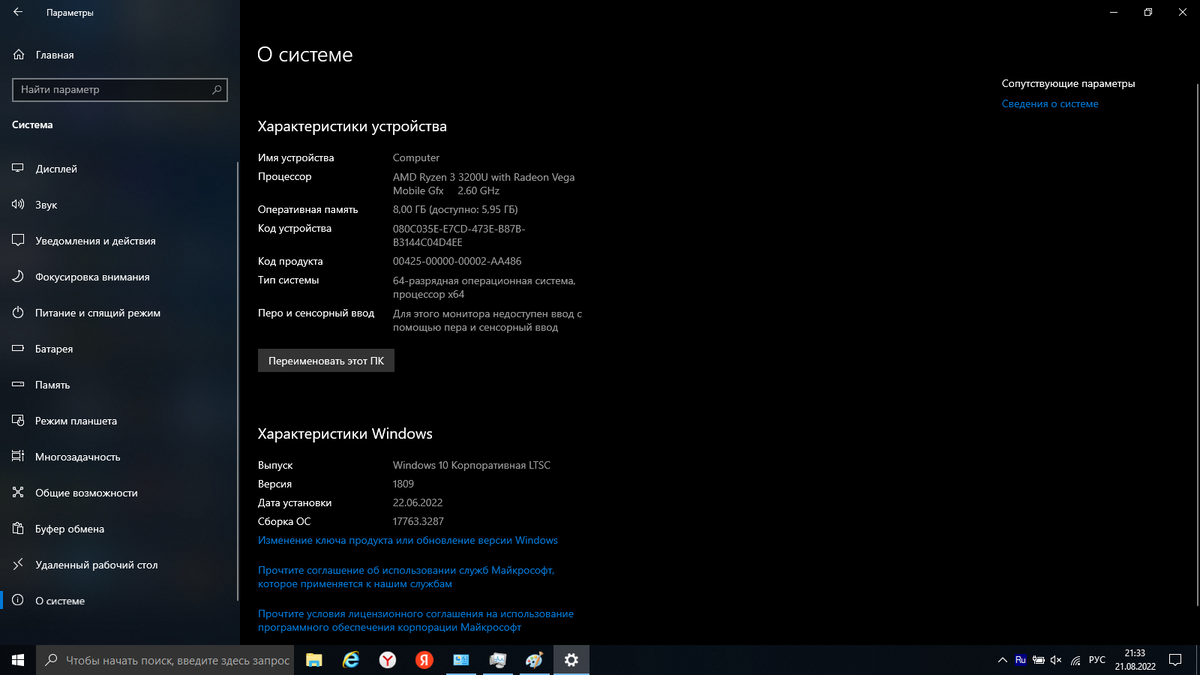Go back with the arrow in Параметры header
The height and width of the screenshot is (675, 1200).
[18, 13]
